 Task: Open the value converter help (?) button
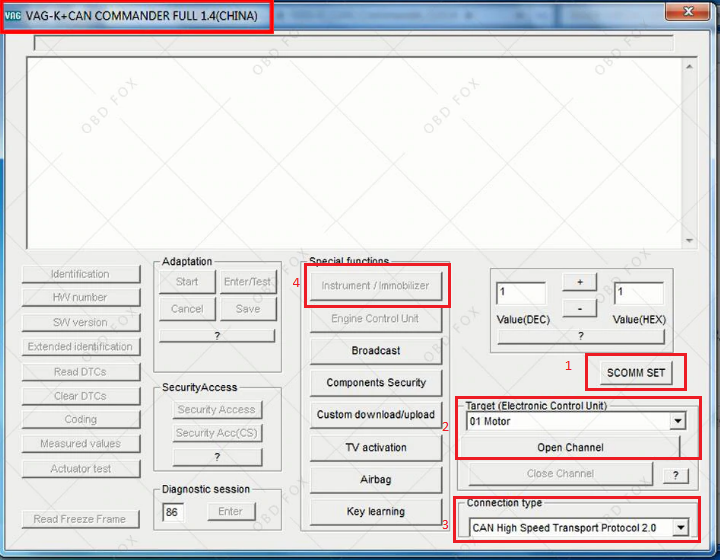coord(581,336)
